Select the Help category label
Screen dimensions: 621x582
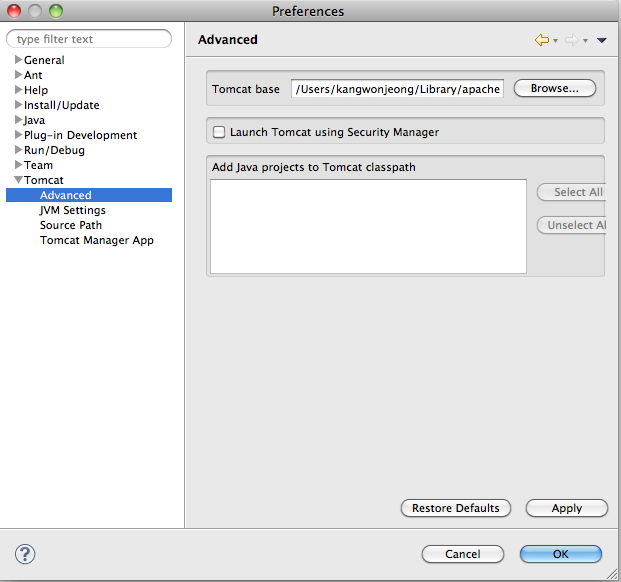36,90
